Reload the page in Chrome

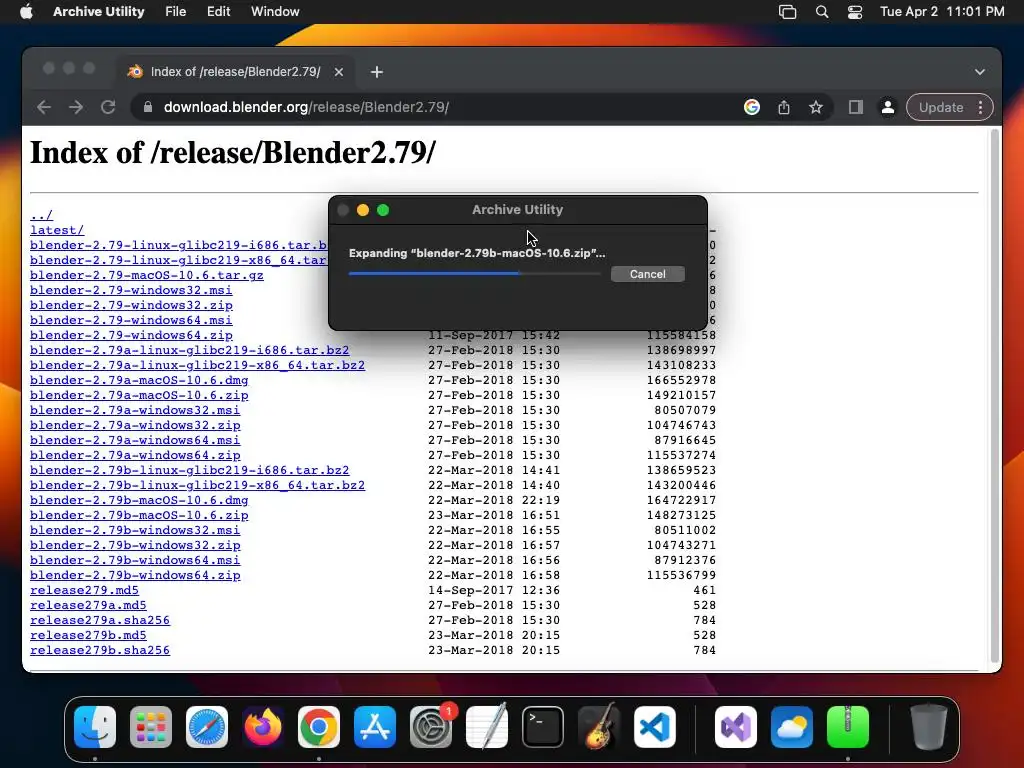coord(108,107)
